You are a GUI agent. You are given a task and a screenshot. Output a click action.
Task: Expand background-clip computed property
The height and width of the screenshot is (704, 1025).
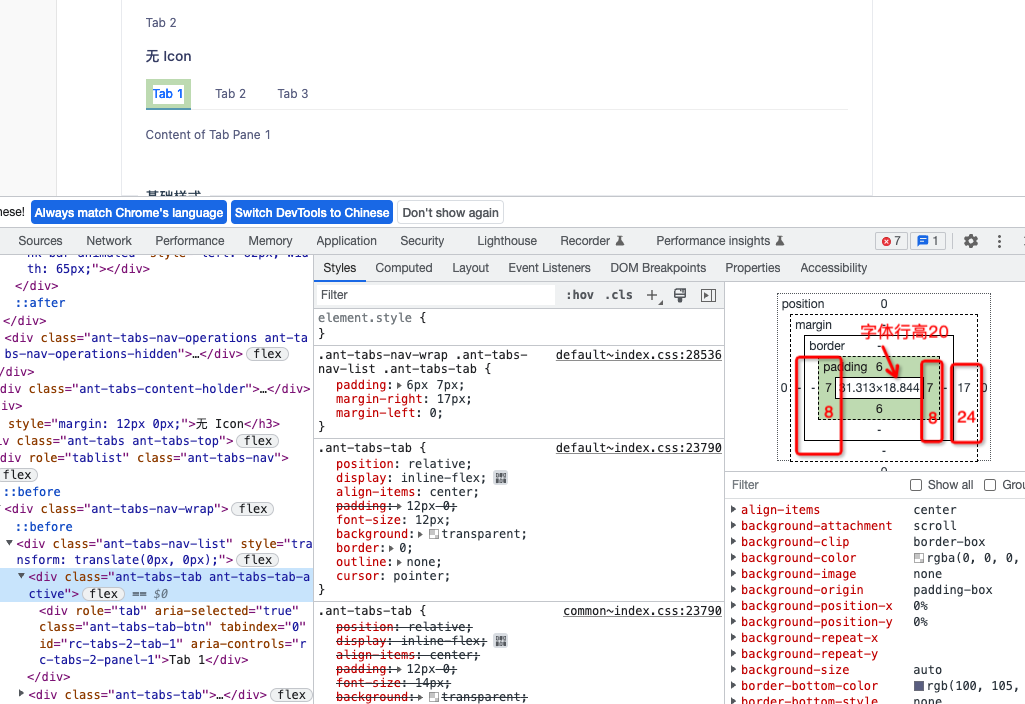click(733, 541)
